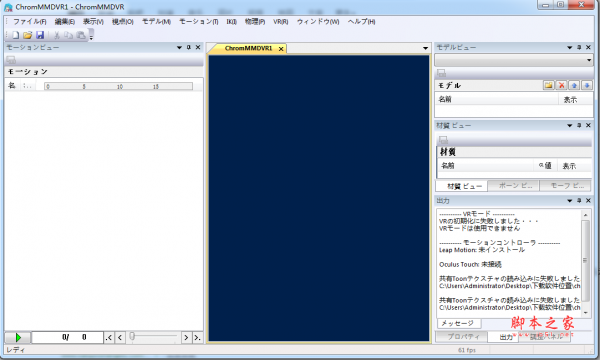Image resolution: width=600 pixels, height=360 pixels.
Task: Open the モーション menu
Action: [x=199, y=22]
